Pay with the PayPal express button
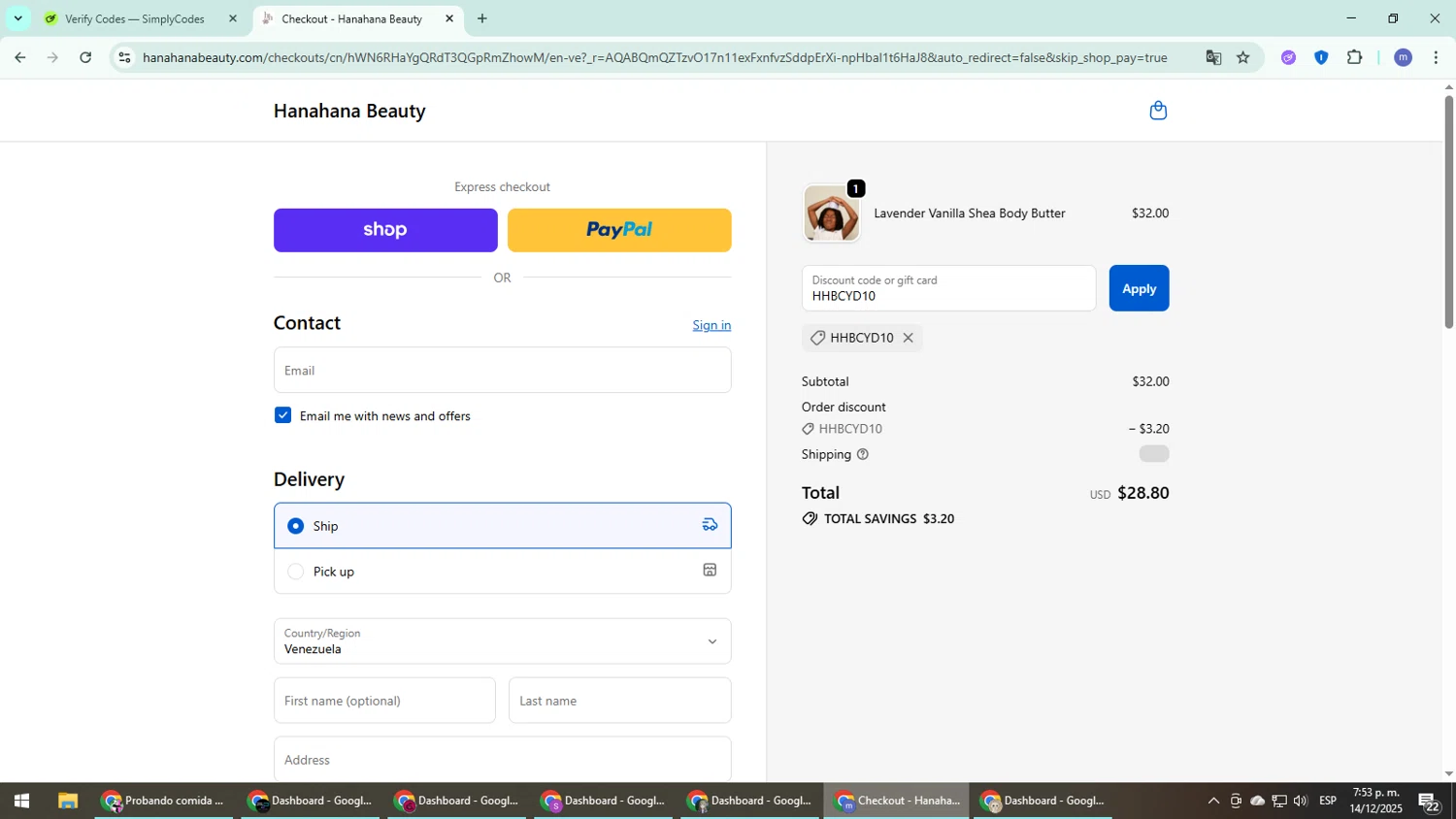Viewport: 1456px width, 819px height. (619, 230)
